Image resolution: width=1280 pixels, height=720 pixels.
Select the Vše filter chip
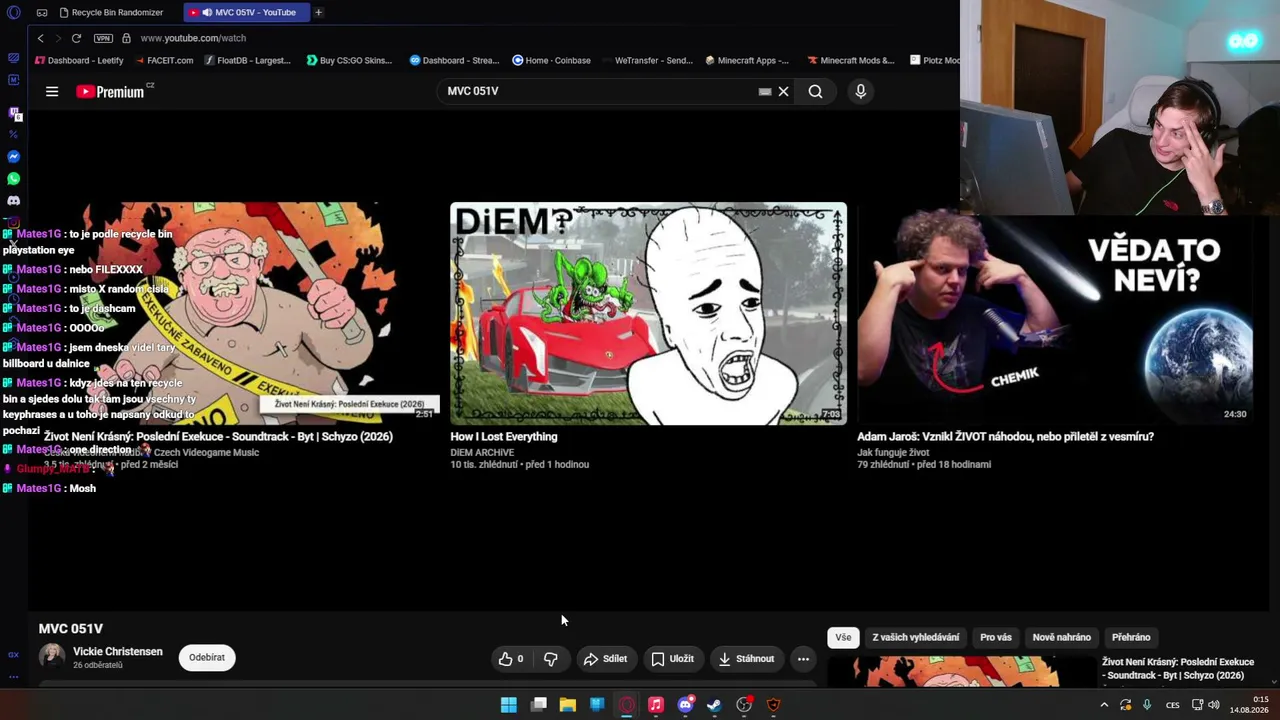point(843,637)
